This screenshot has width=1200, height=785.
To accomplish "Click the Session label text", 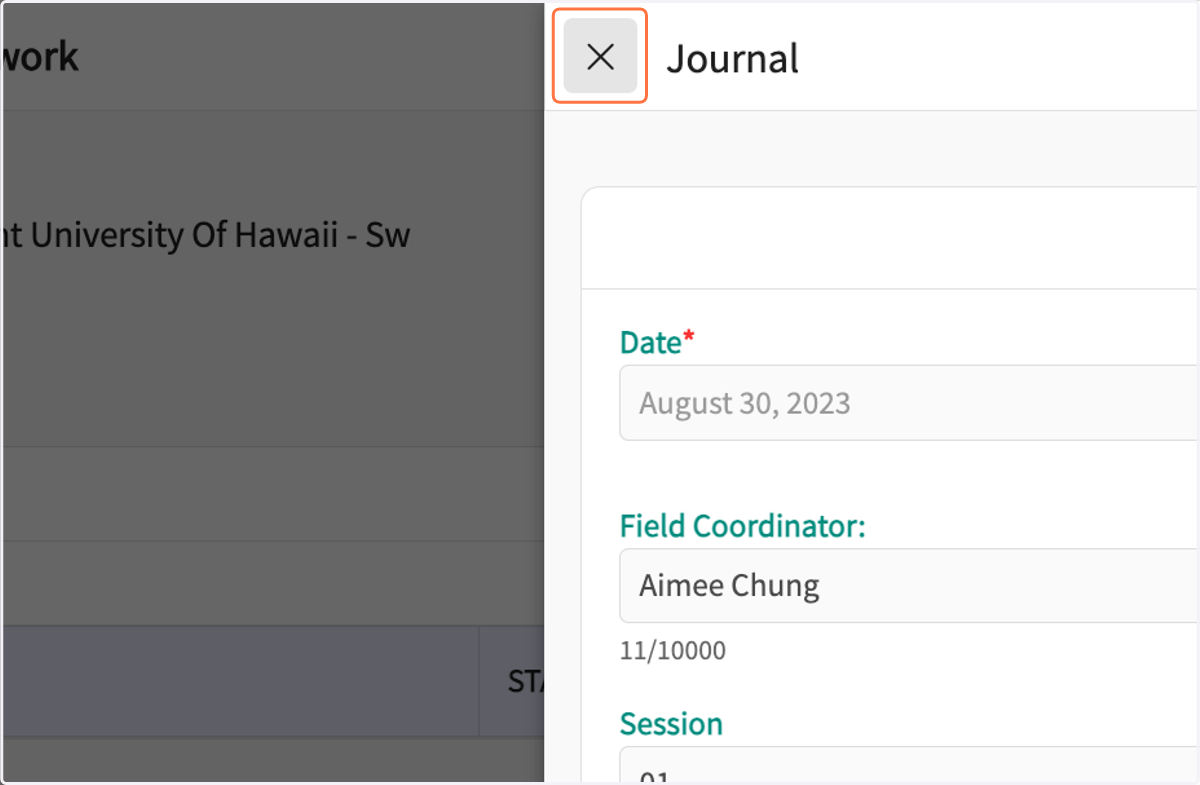I will [671, 723].
